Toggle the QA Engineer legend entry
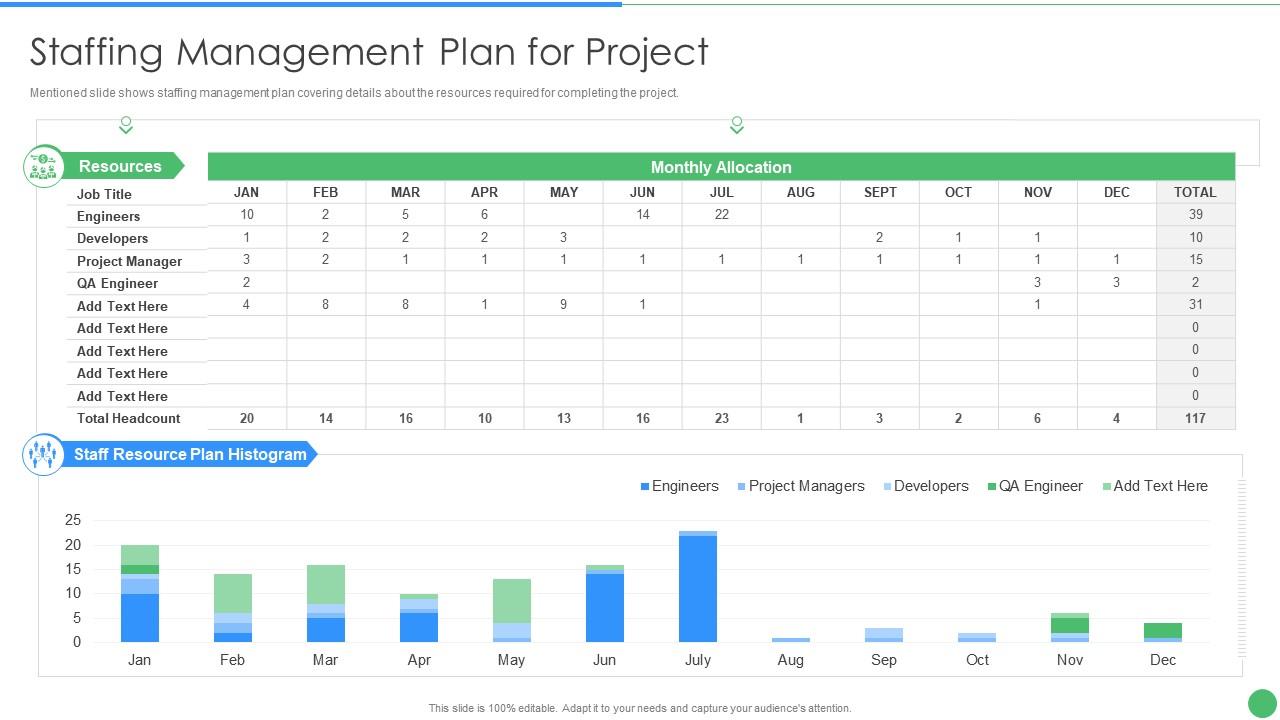 coord(1040,486)
